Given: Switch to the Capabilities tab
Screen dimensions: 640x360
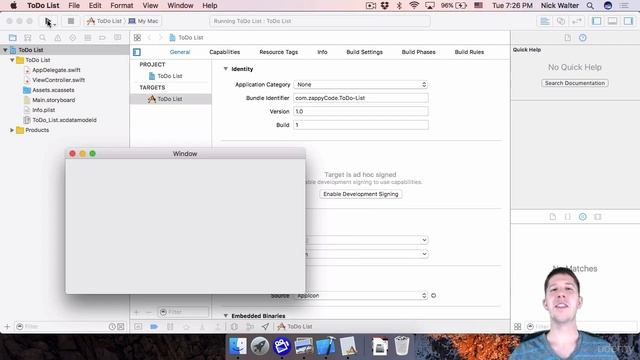Looking at the screenshot, I should [x=224, y=52].
